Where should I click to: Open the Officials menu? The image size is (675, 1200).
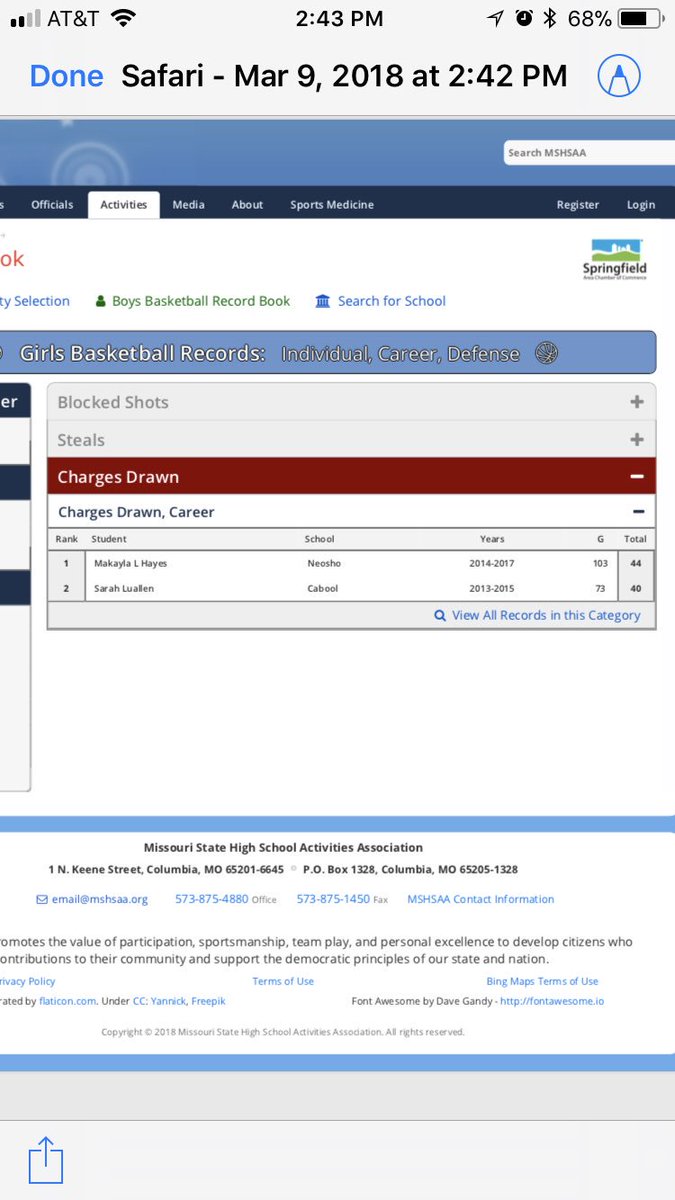tap(52, 204)
